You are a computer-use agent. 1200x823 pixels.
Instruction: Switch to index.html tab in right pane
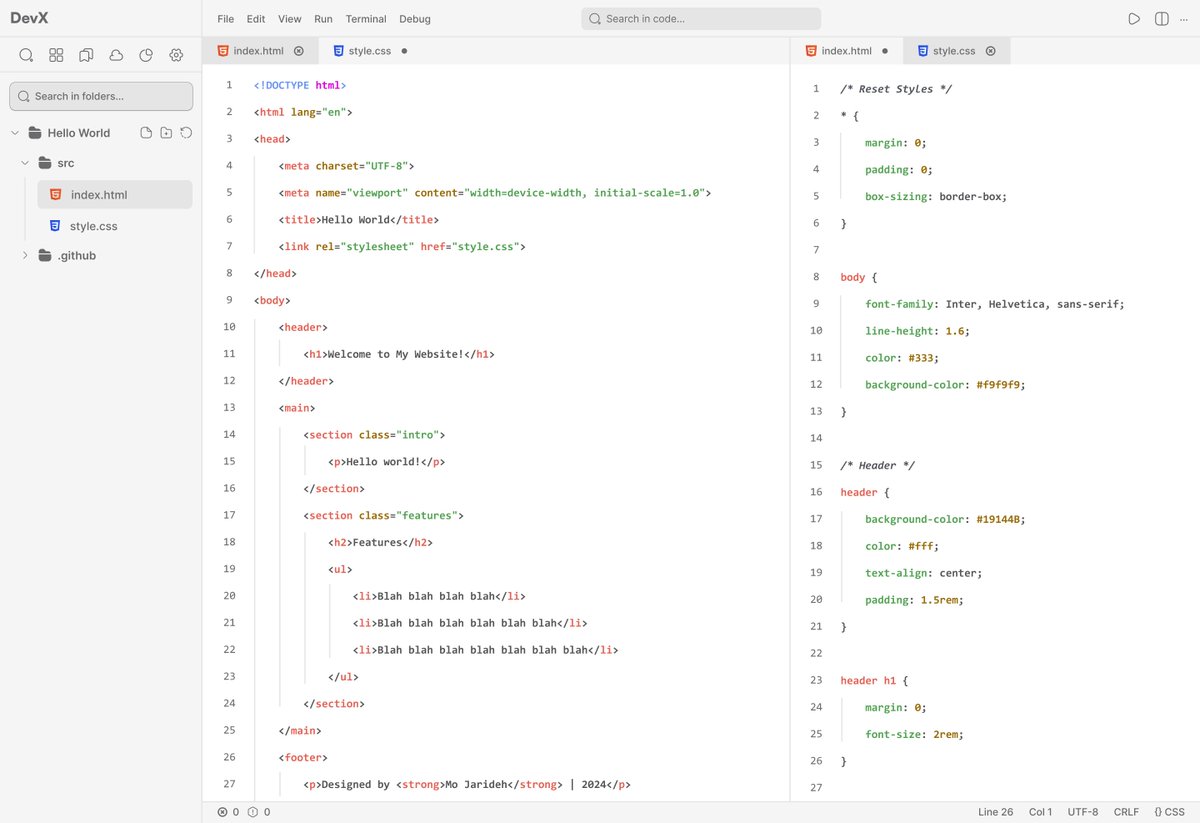pyautogui.click(x=846, y=51)
